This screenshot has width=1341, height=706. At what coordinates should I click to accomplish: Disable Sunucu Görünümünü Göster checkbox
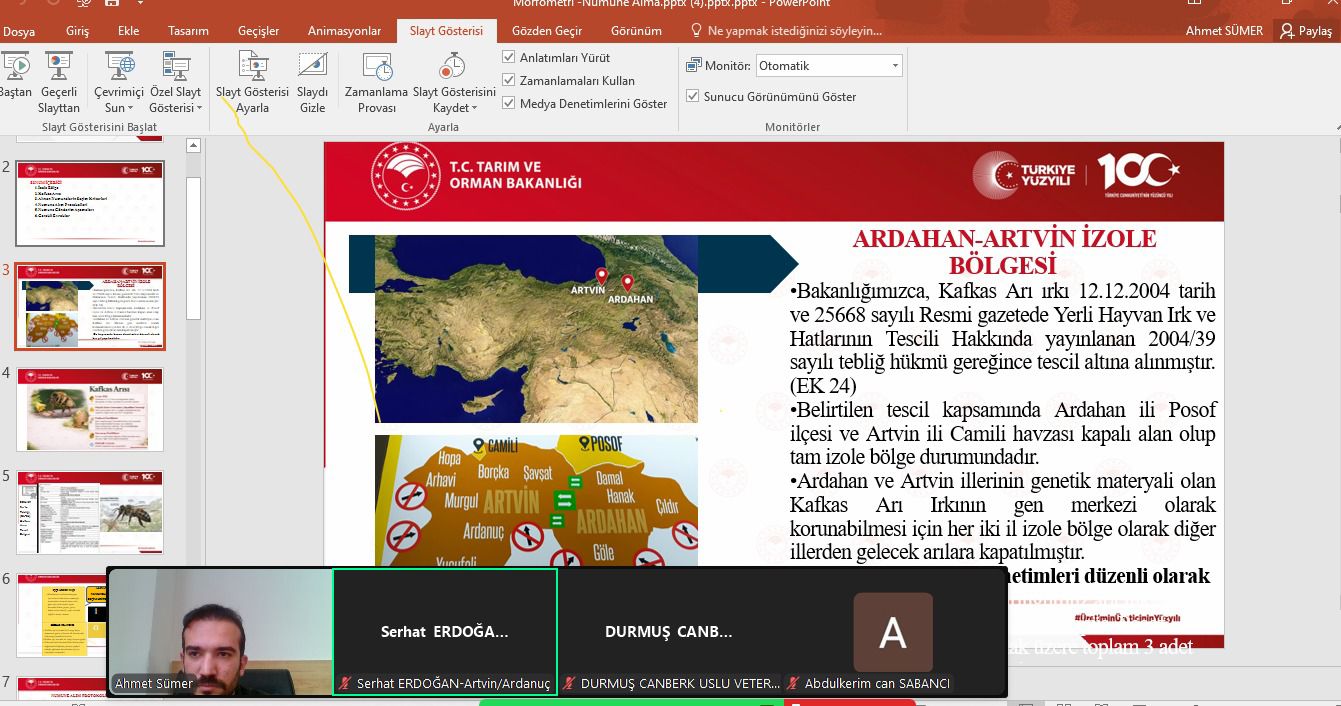click(x=693, y=97)
